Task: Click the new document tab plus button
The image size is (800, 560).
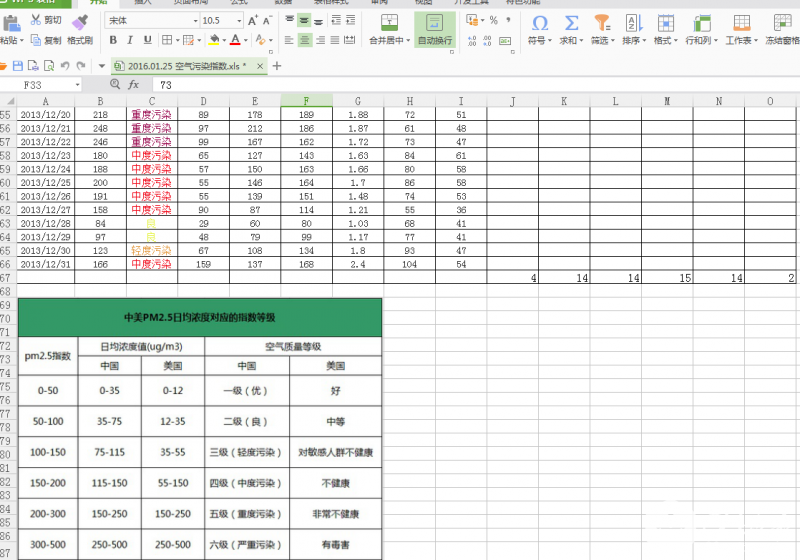Action: (277, 65)
